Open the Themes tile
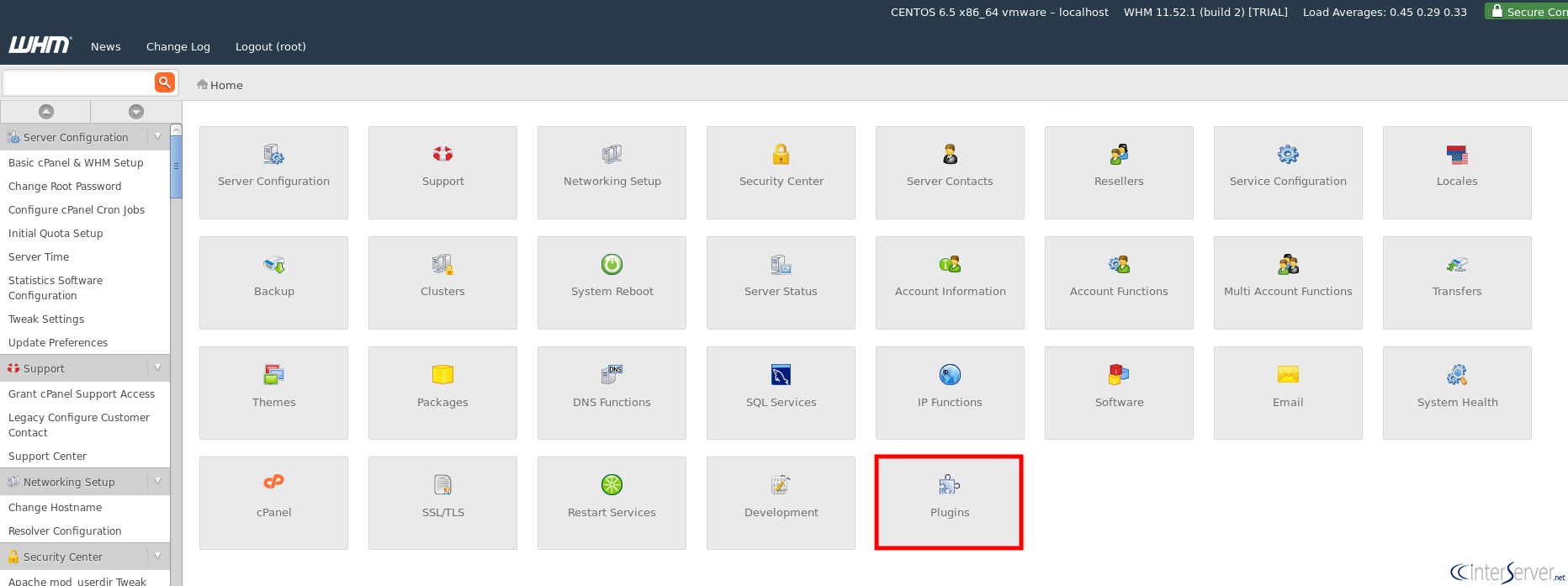Viewport: 1568px width, 586px height. coord(273,393)
